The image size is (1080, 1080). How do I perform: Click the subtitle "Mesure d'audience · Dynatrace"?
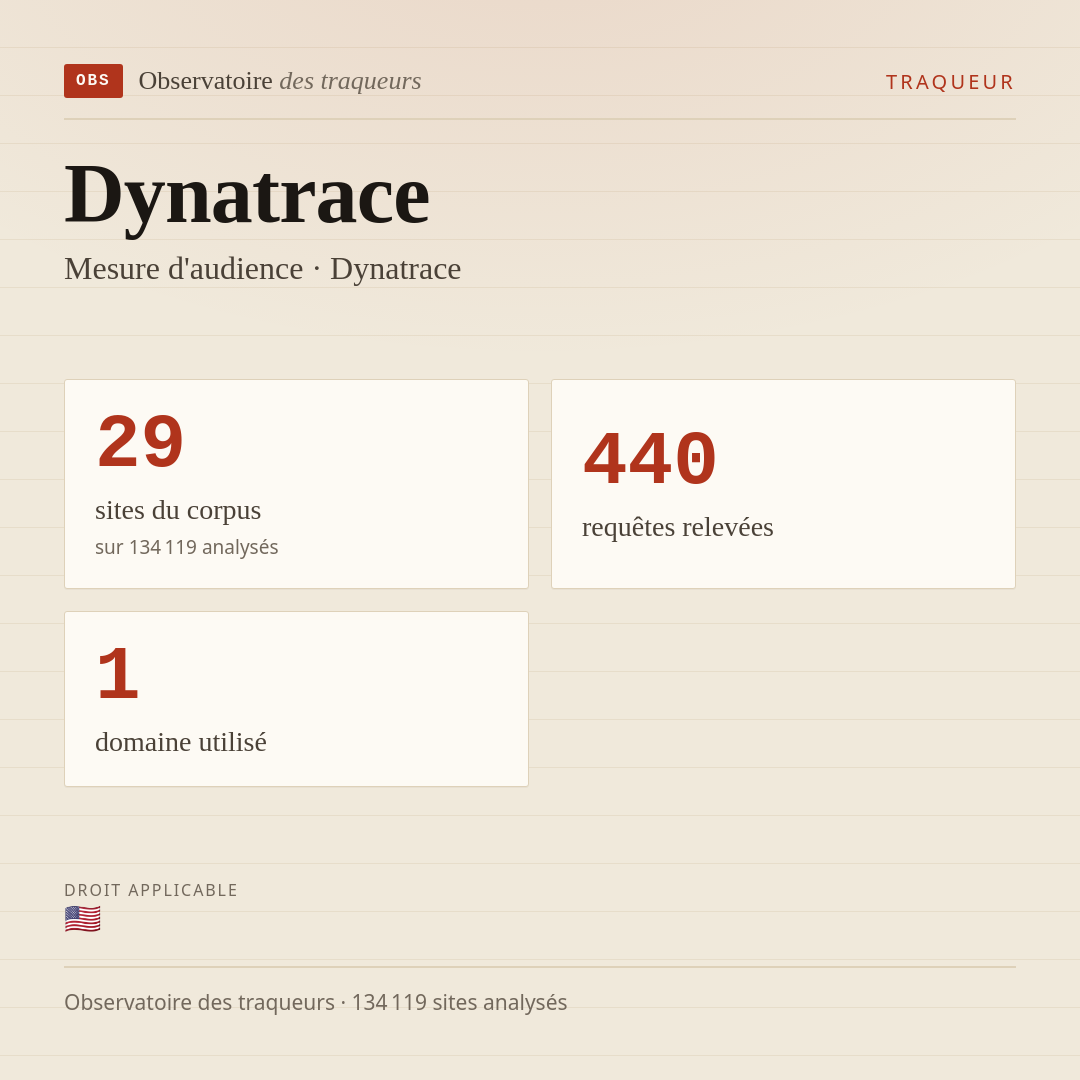262,269
